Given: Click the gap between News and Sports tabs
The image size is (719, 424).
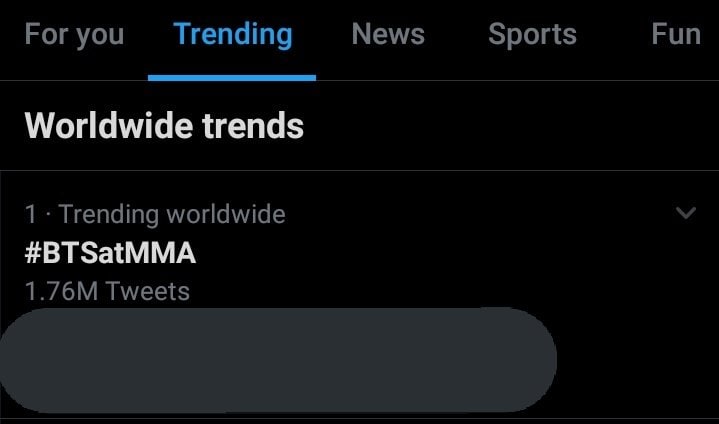Looking at the screenshot, I should pyautogui.click(x=456, y=35).
